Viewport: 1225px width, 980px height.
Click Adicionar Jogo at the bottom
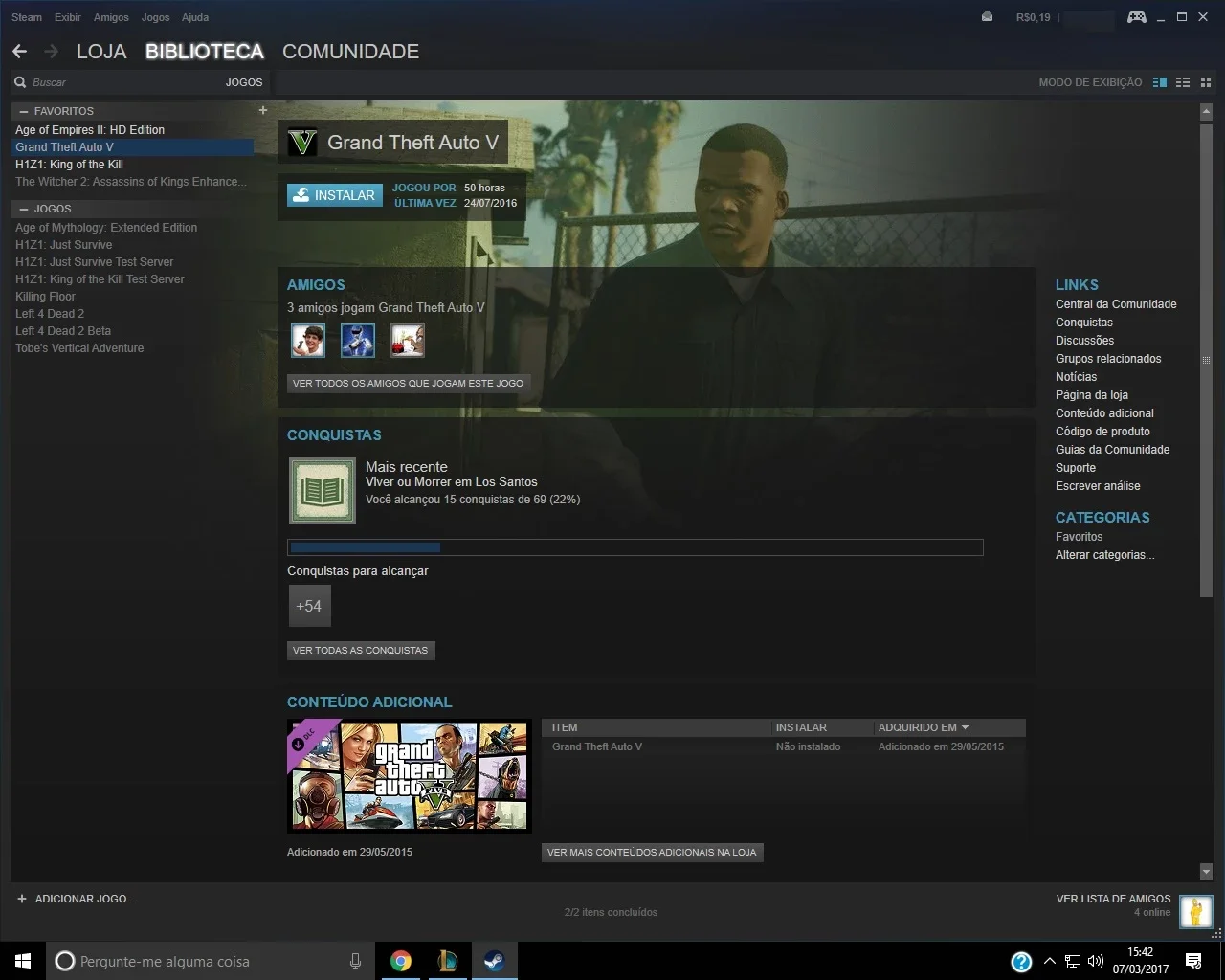[77, 899]
